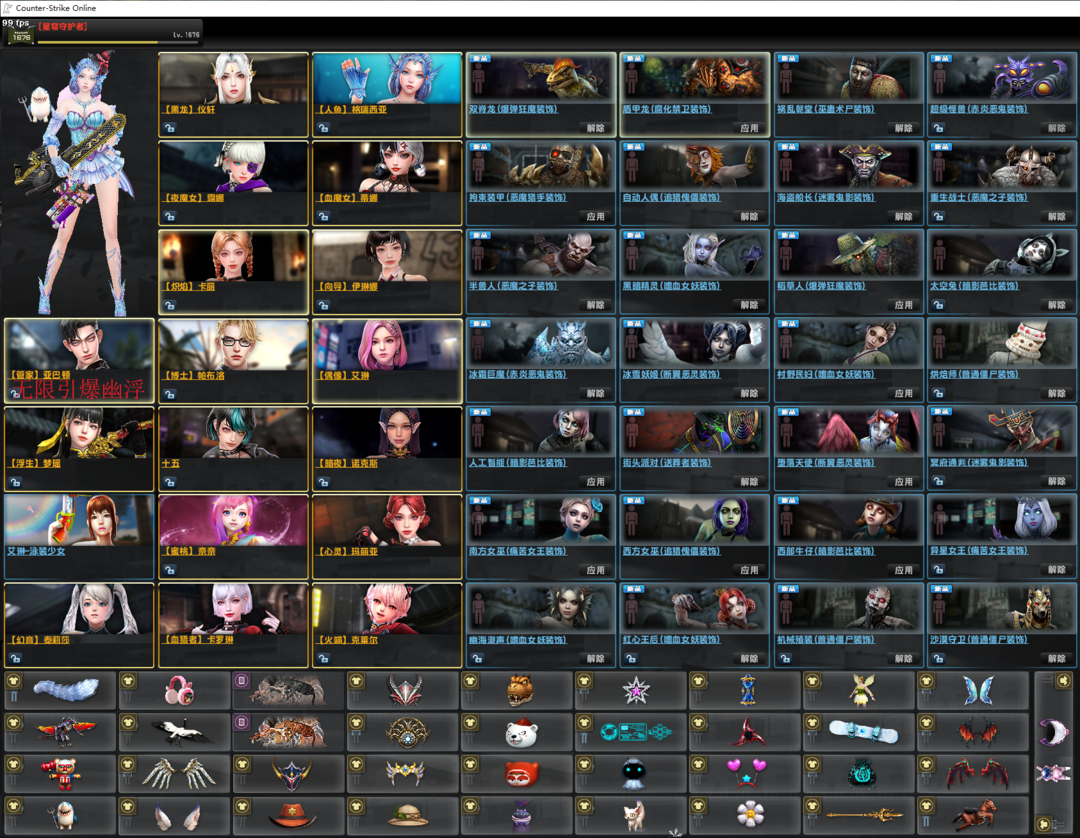The height and width of the screenshot is (838, 1080).
Task: Click 解除 on the 冰霜巨魔 card
Action: (x=595, y=394)
